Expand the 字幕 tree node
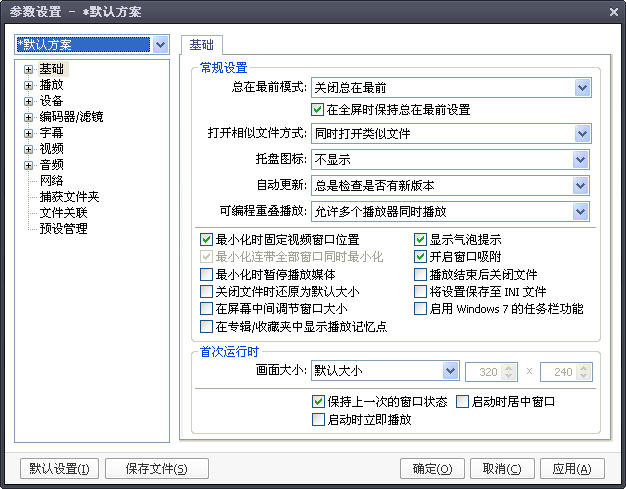 click(29, 133)
